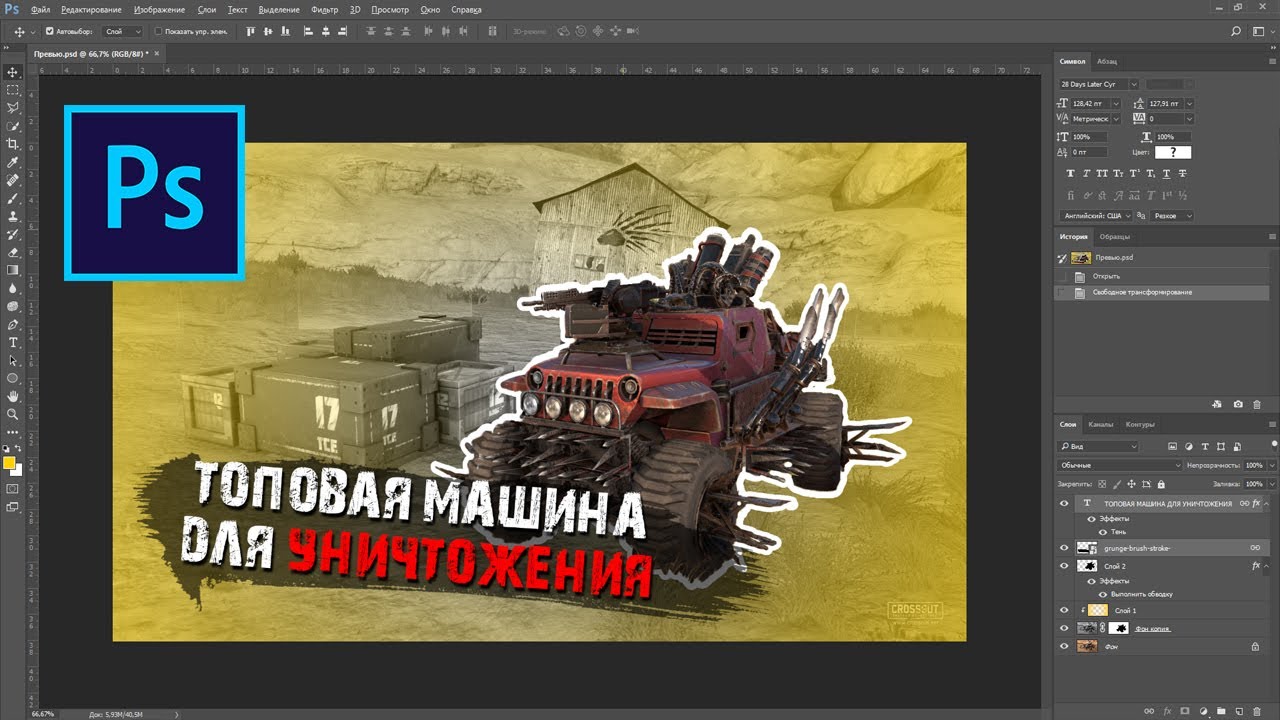Toggle the Тень effect visibility
Image resolution: width=1280 pixels, height=720 pixels.
pos(1103,532)
